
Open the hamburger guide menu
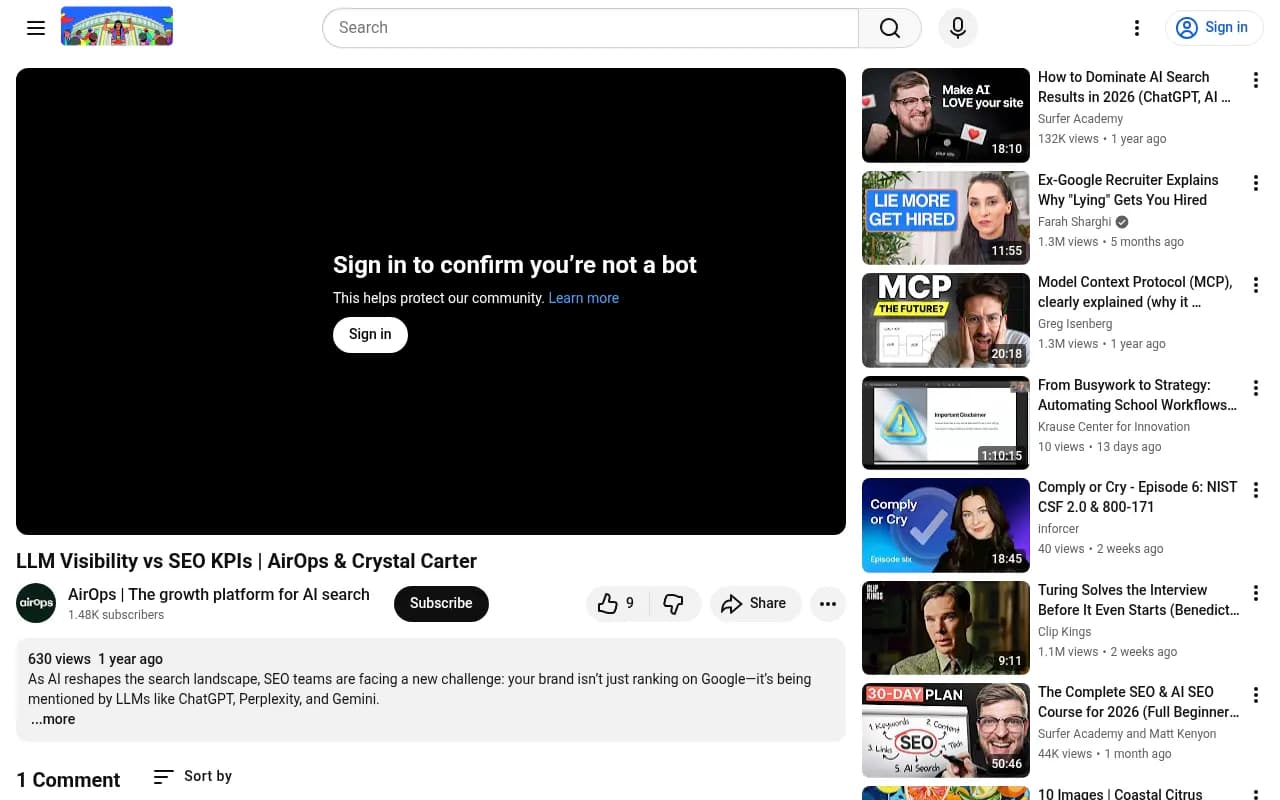(x=36, y=28)
